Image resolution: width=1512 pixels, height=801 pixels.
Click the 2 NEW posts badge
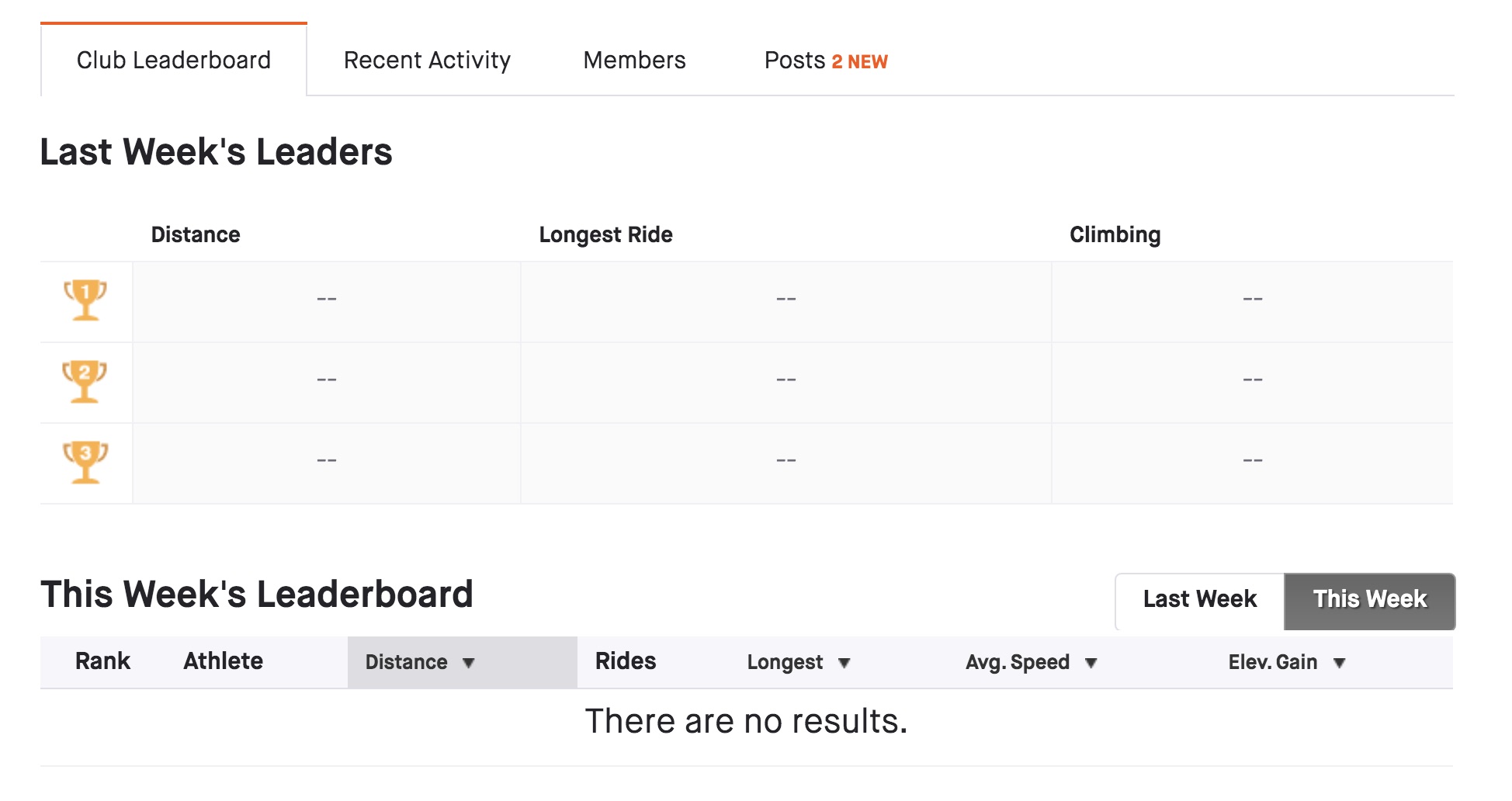click(859, 62)
